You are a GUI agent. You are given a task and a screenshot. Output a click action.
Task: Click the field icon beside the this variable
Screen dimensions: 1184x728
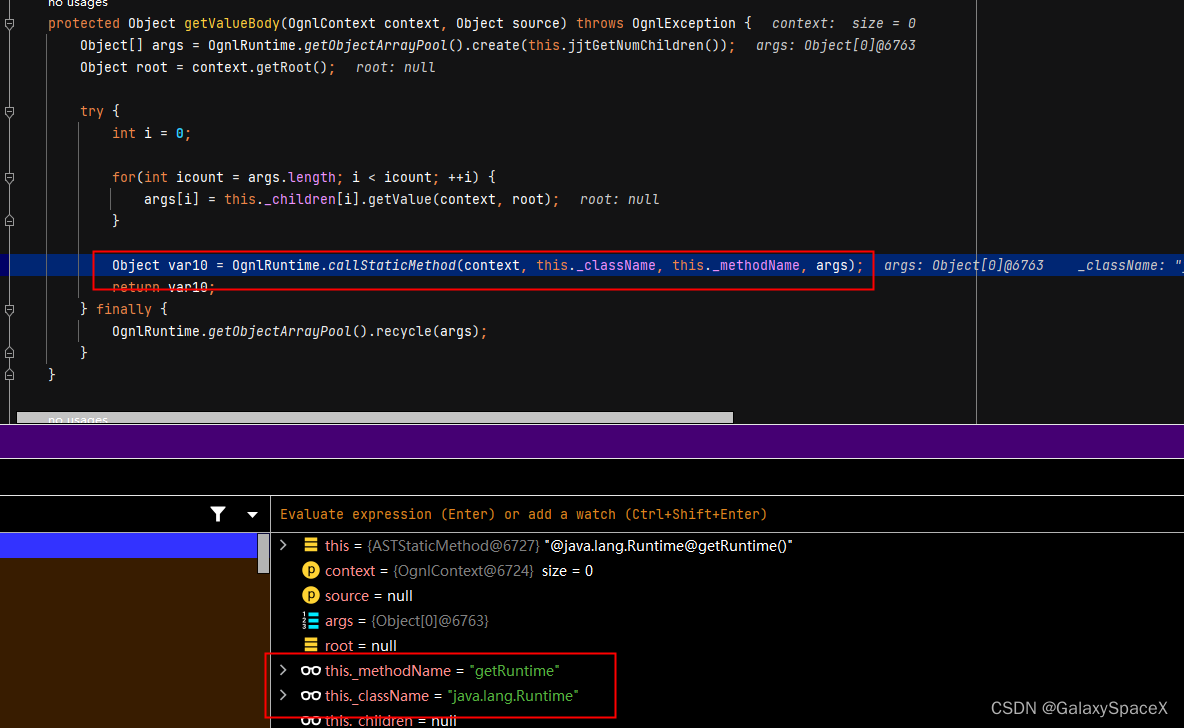coord(310,545)
